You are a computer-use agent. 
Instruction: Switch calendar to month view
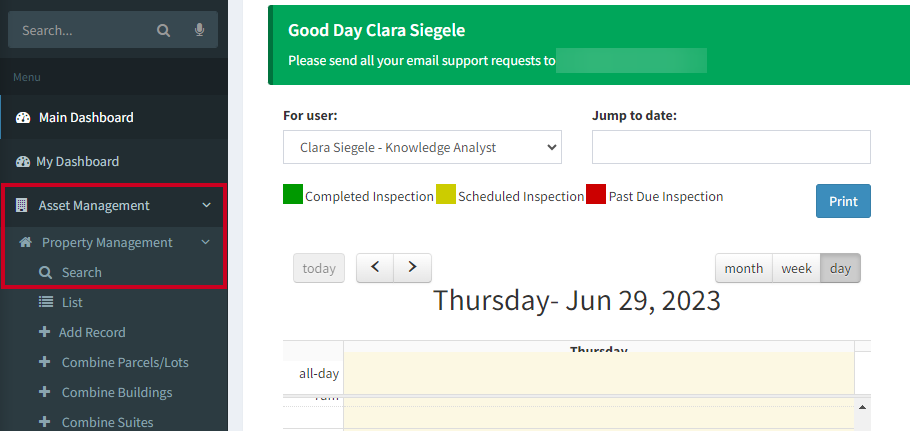743,268
